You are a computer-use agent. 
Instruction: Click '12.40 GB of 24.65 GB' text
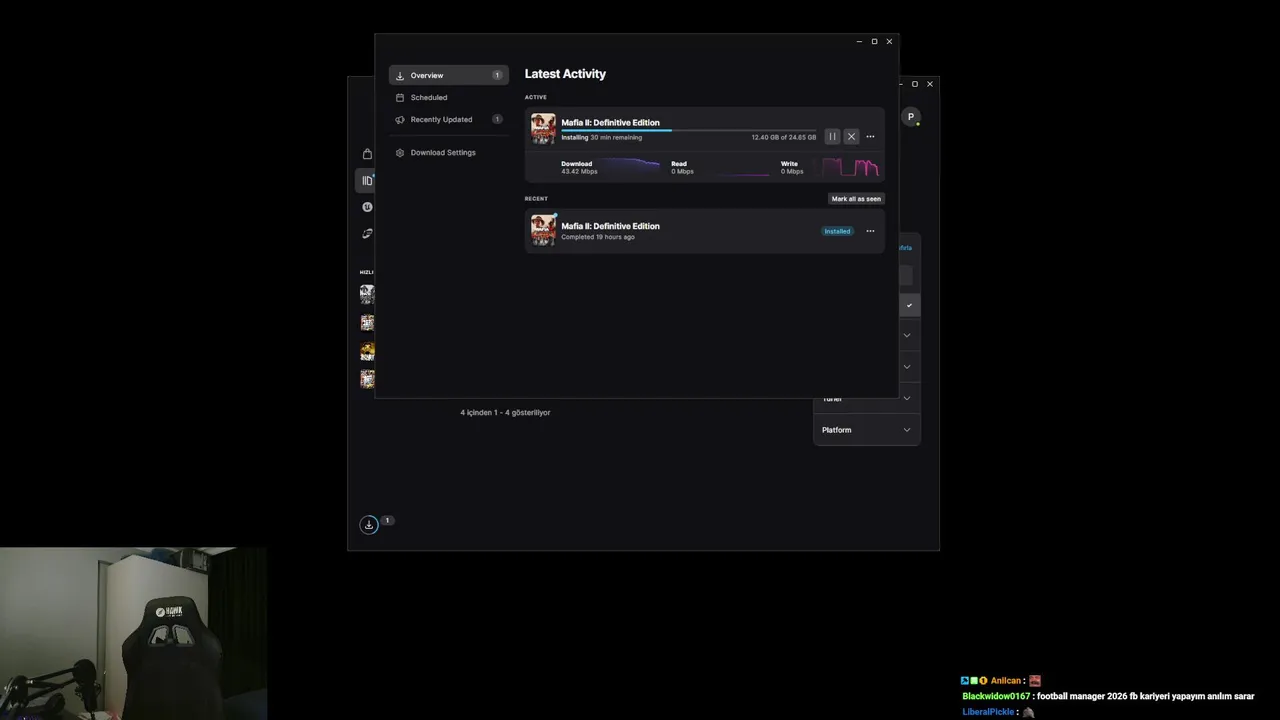783,137
